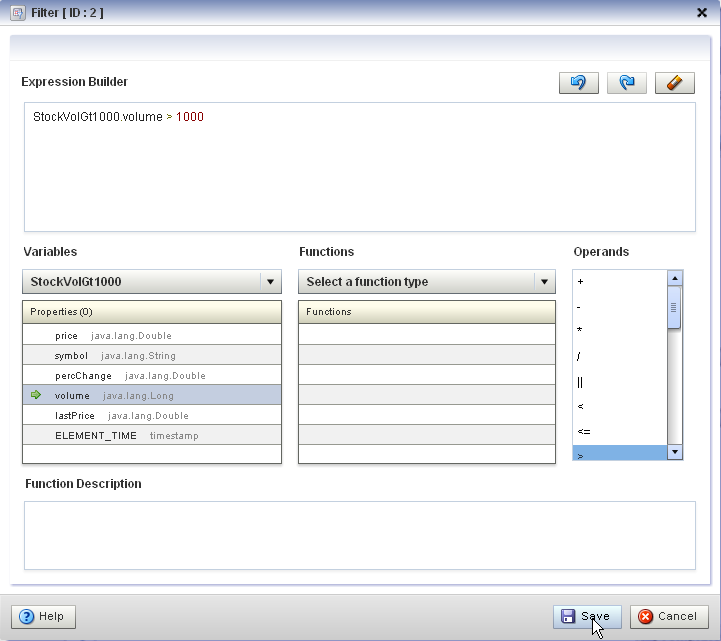Select the ELEMENT_TIME property row
This screenshot has width=721, height=641.
(152, 435)
